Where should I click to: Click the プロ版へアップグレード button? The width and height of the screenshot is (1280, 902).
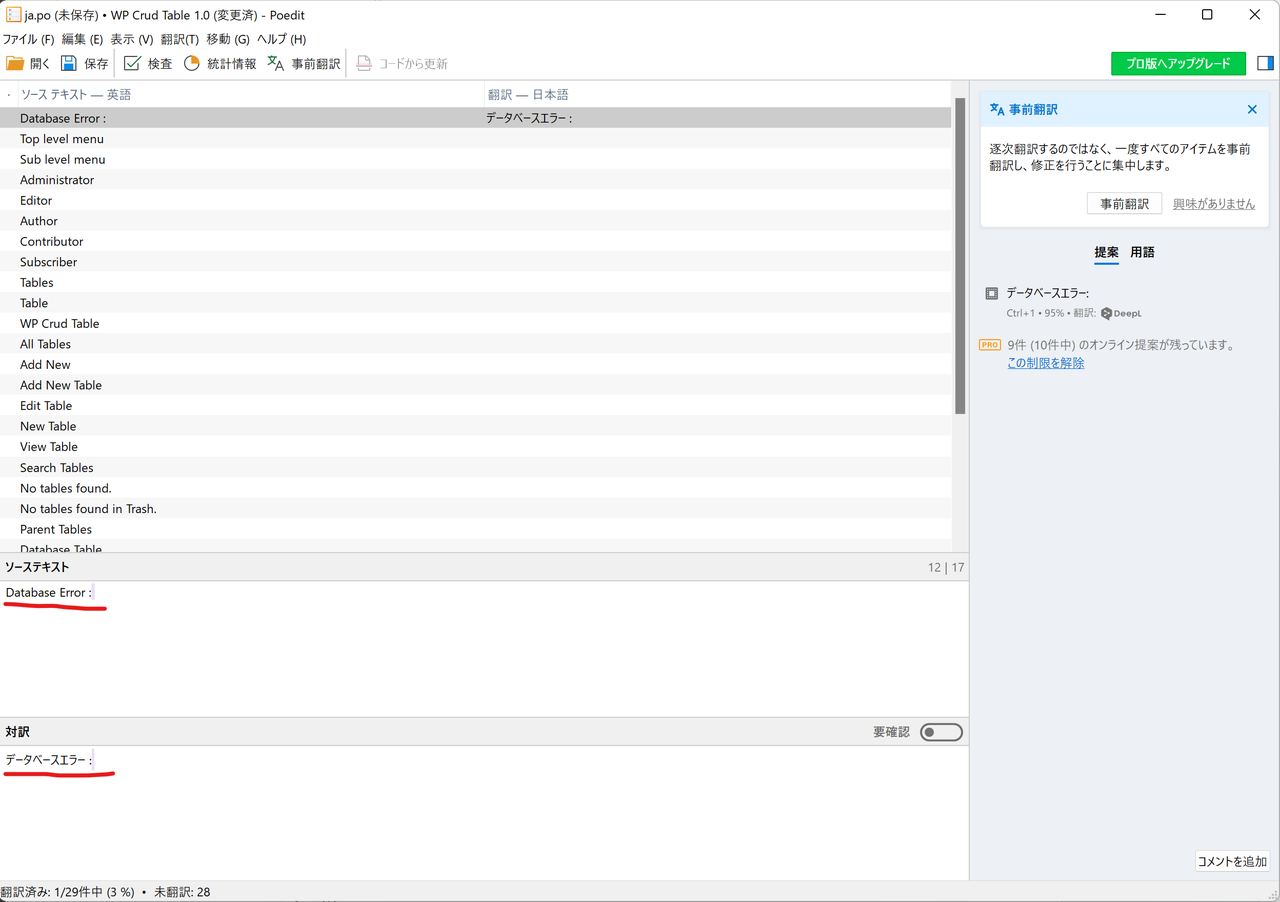1178,63
